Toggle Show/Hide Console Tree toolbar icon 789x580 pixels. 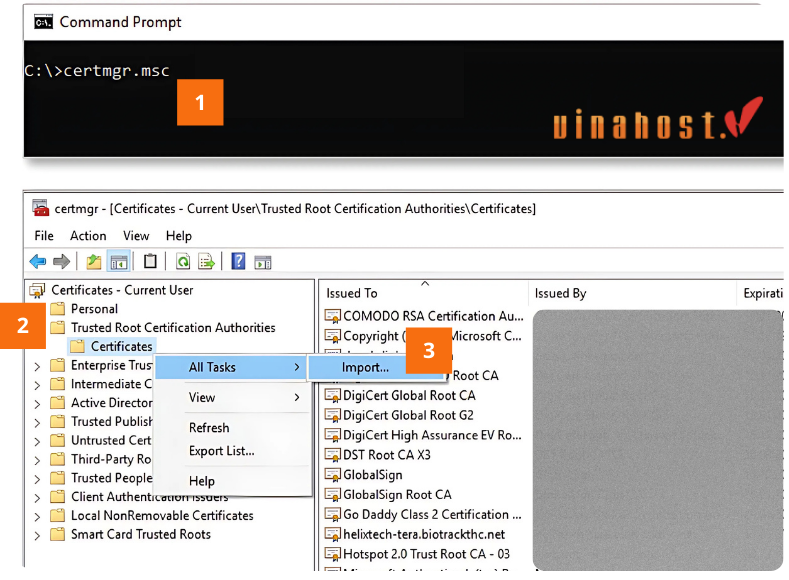pyautogui.click(x=119, y=262)
